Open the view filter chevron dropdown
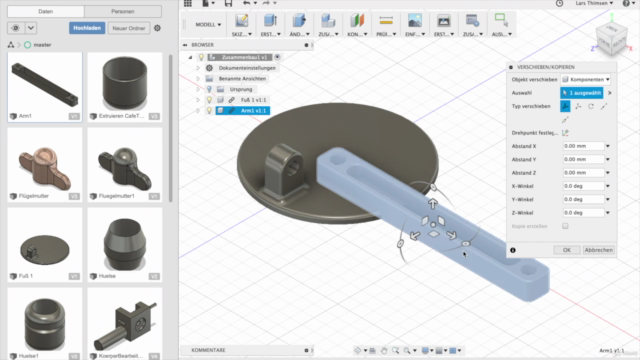The height and width of the screenshot is (360, 640). [x=31, y=28]
